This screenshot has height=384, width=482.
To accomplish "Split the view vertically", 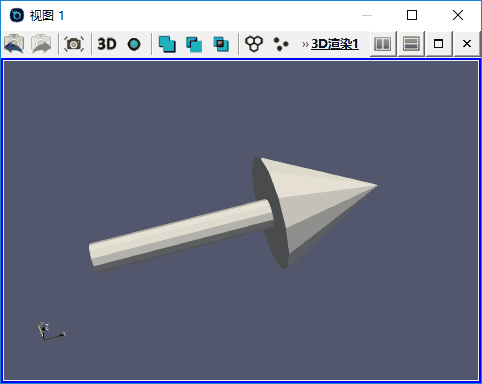I will click(411, 44).
